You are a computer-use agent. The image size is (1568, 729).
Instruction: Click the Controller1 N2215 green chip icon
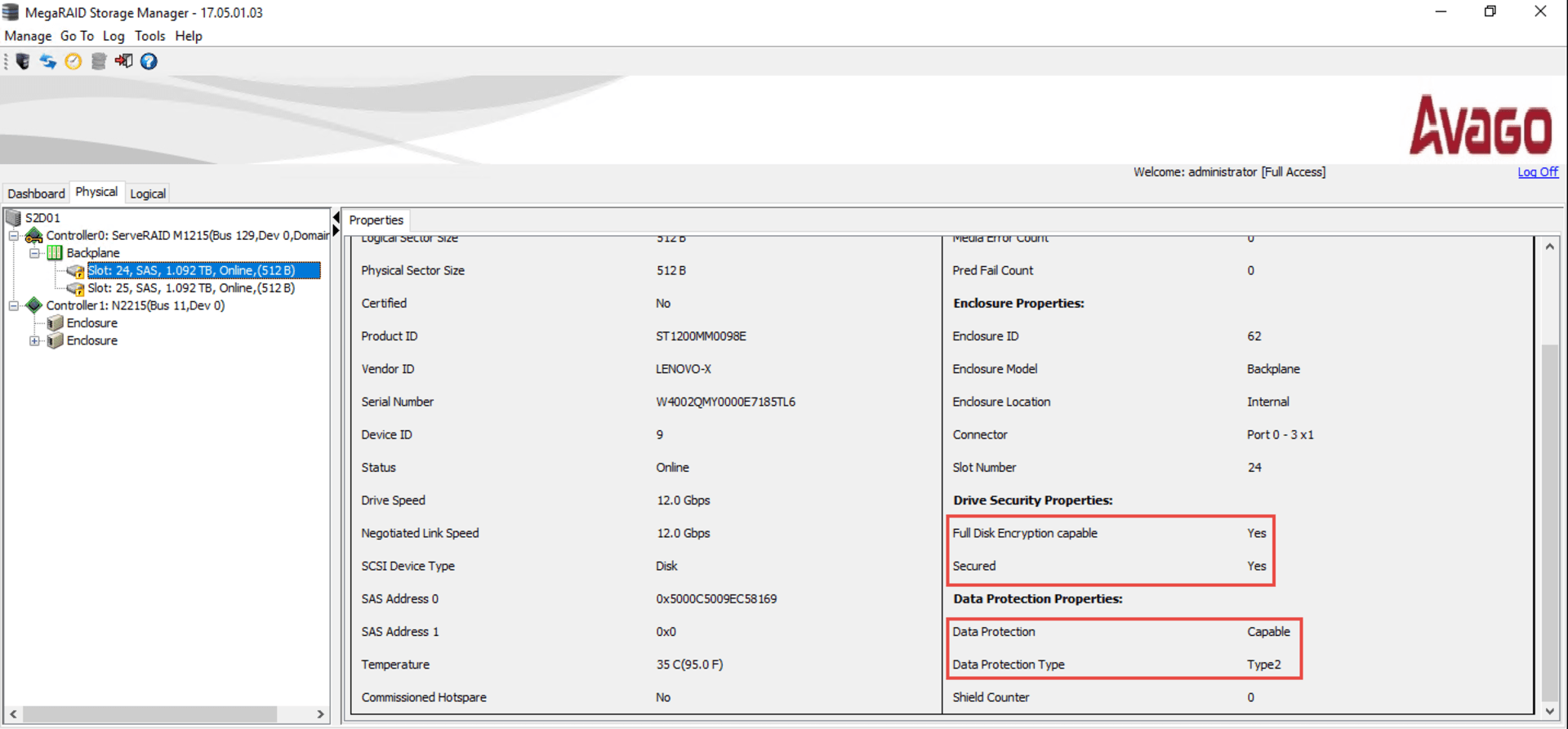33,305
